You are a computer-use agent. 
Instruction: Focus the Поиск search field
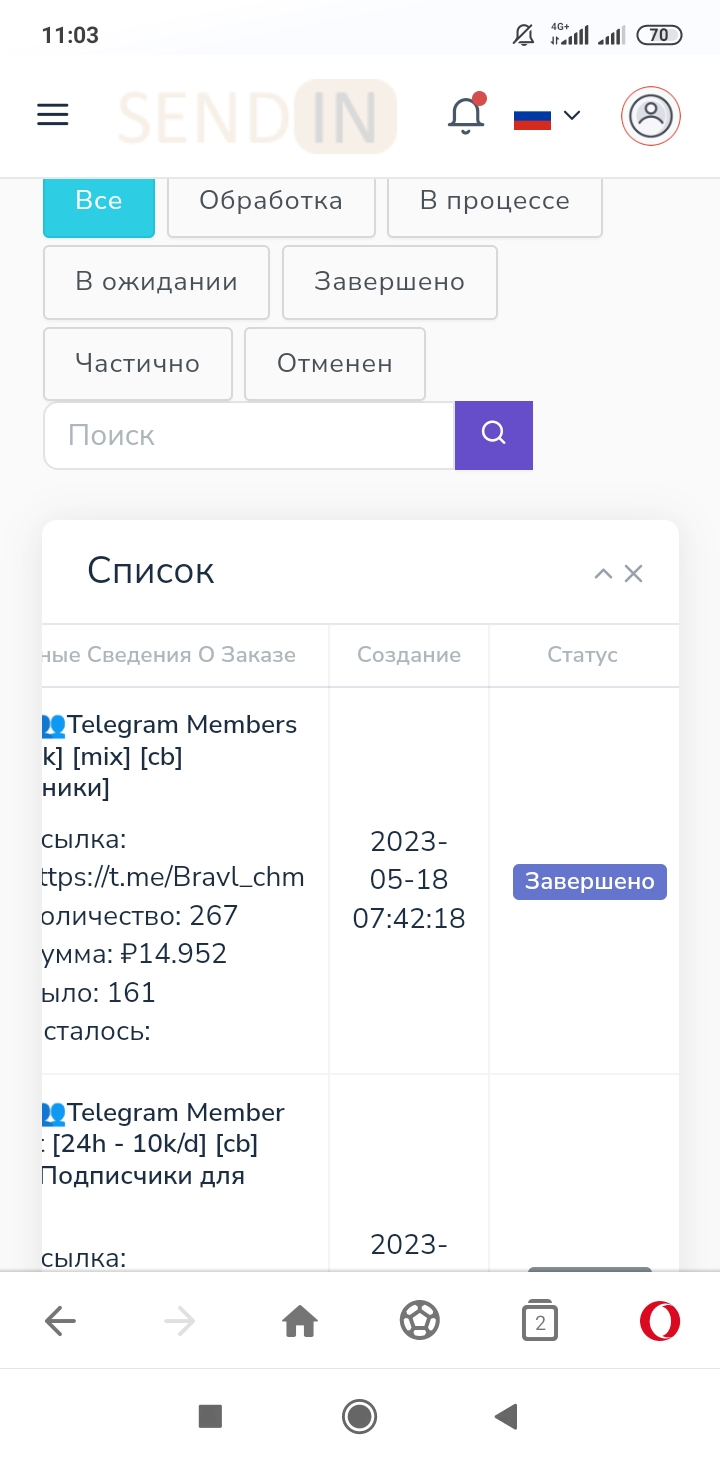249,436
